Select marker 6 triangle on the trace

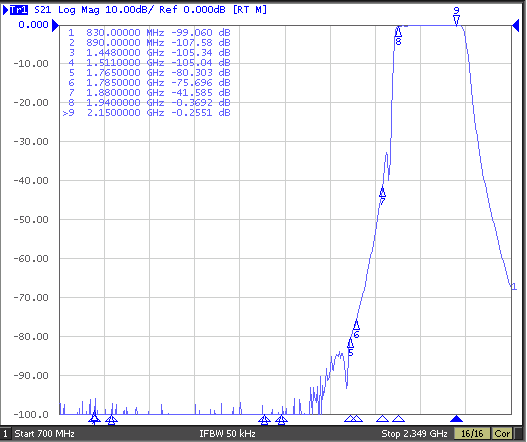click(x=356, y=325)
